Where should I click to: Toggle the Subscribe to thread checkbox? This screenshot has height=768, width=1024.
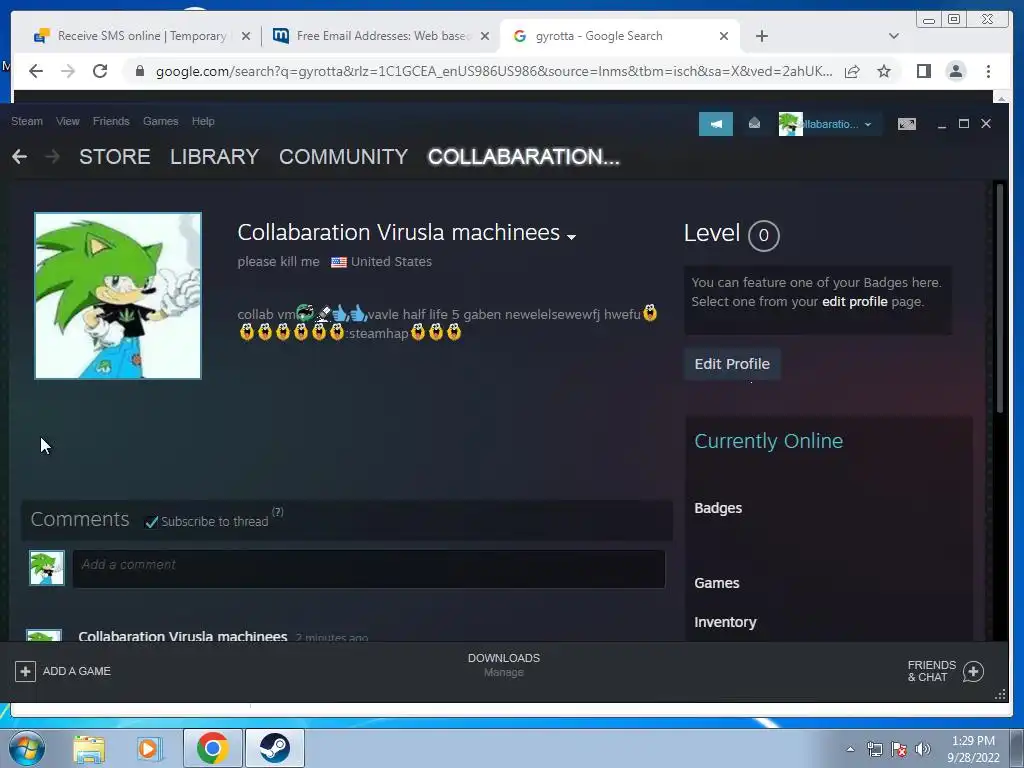point(152,522)
